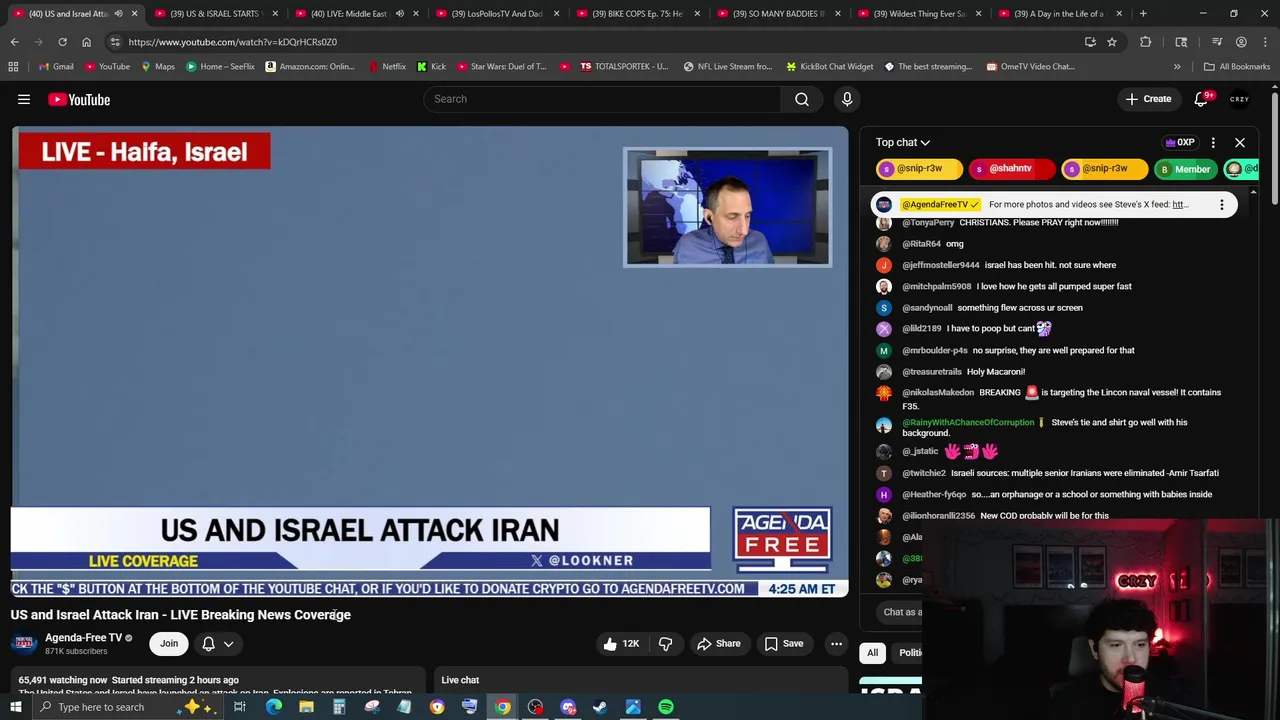This screenshot has height=720, width=1280.
Task: Click the search magnifier button
Action: point(802,99)
